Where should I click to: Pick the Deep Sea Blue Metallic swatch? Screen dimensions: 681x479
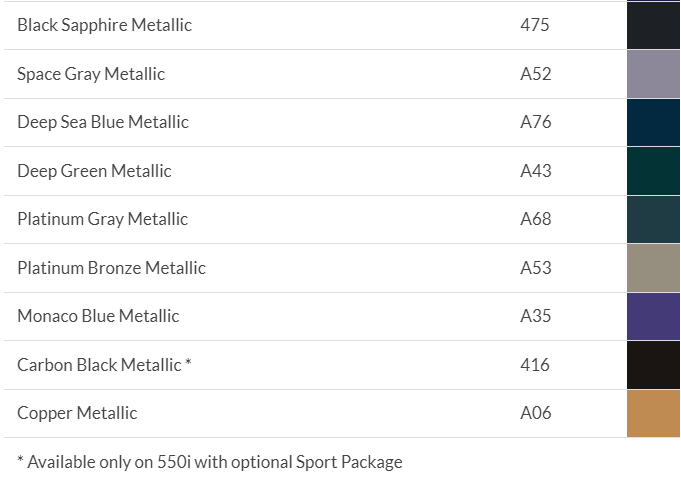click(653, 122)
